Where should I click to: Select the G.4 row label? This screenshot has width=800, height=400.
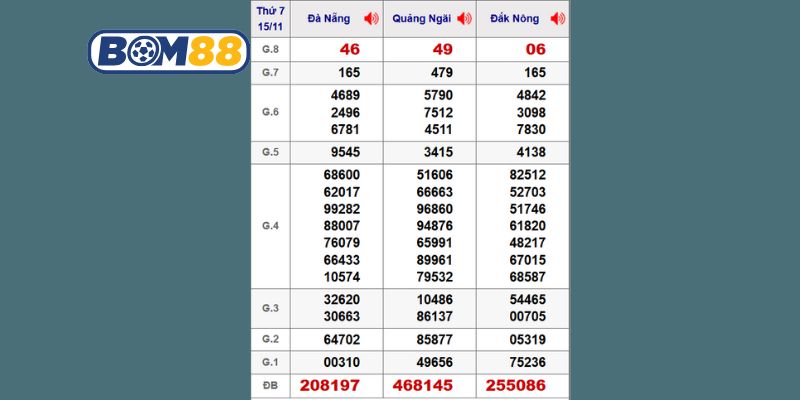click(270, 226)
